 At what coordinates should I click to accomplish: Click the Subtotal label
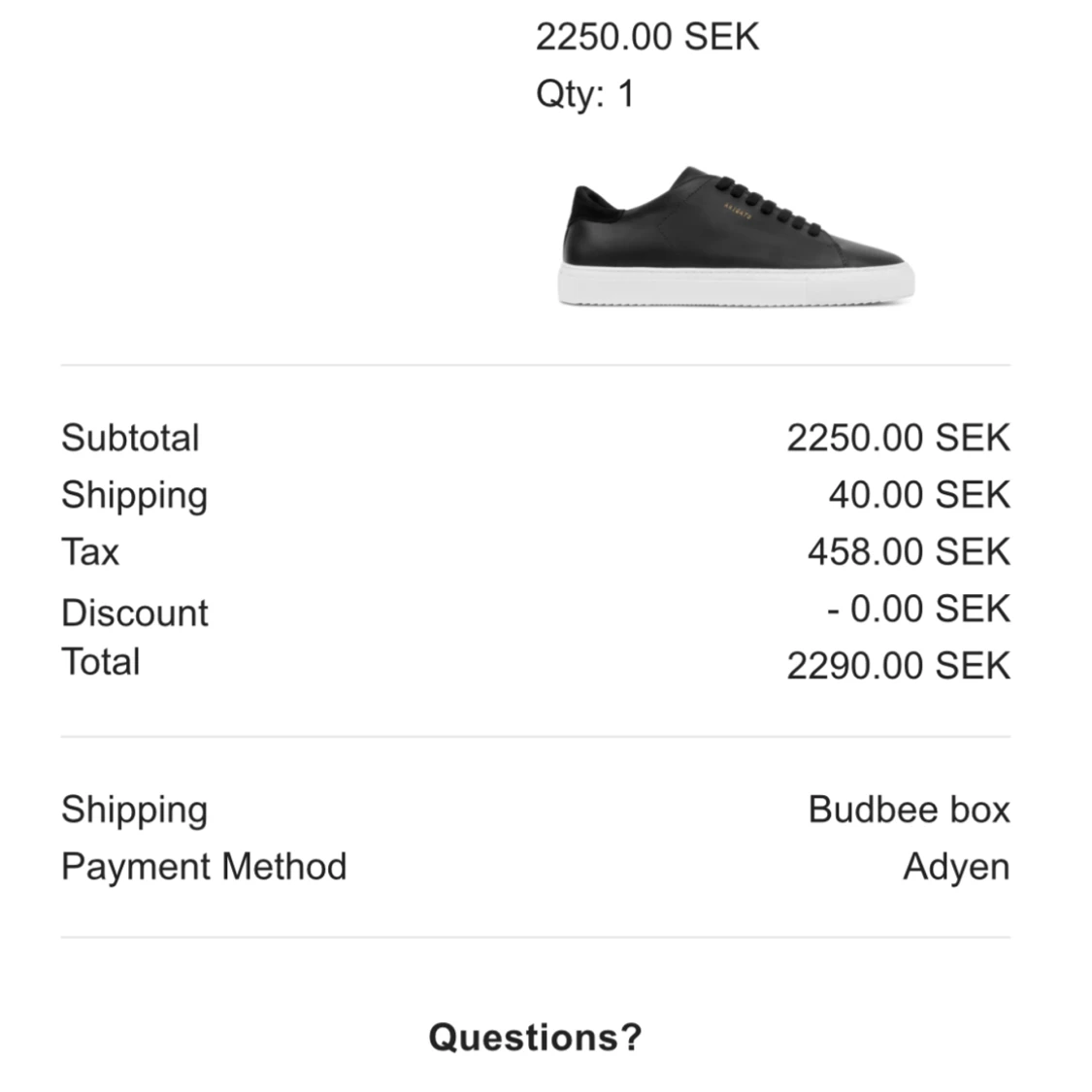click(x=130, y=438)
